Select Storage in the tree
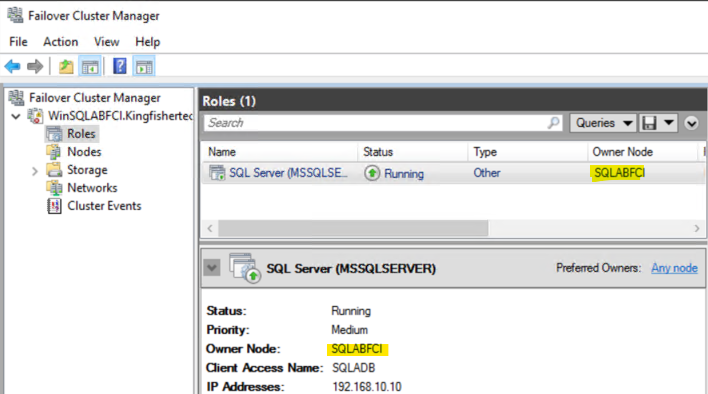The width and height of the screenshot is (708, 394). tap(87, 170)
